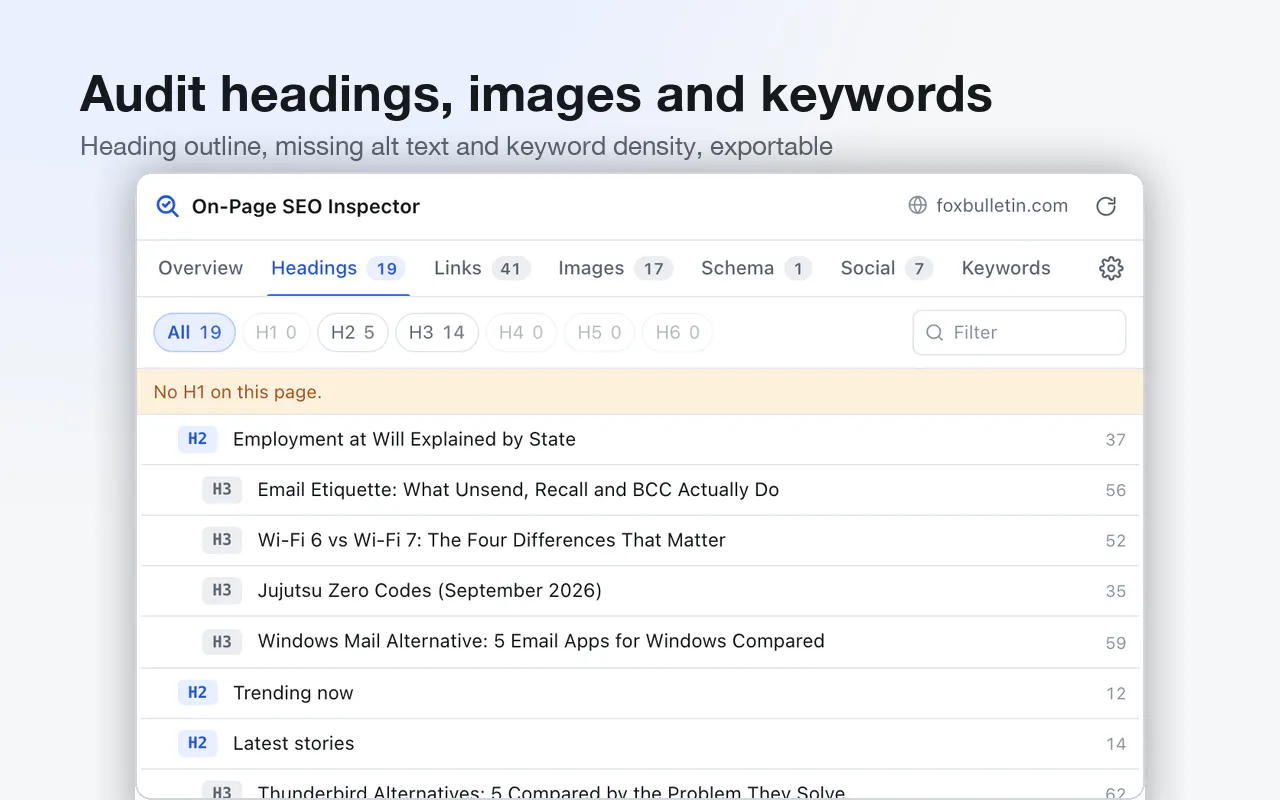Click character count 59 for Windows Mail Alternative
The image size is (1280, 800).
point(1116,643)
